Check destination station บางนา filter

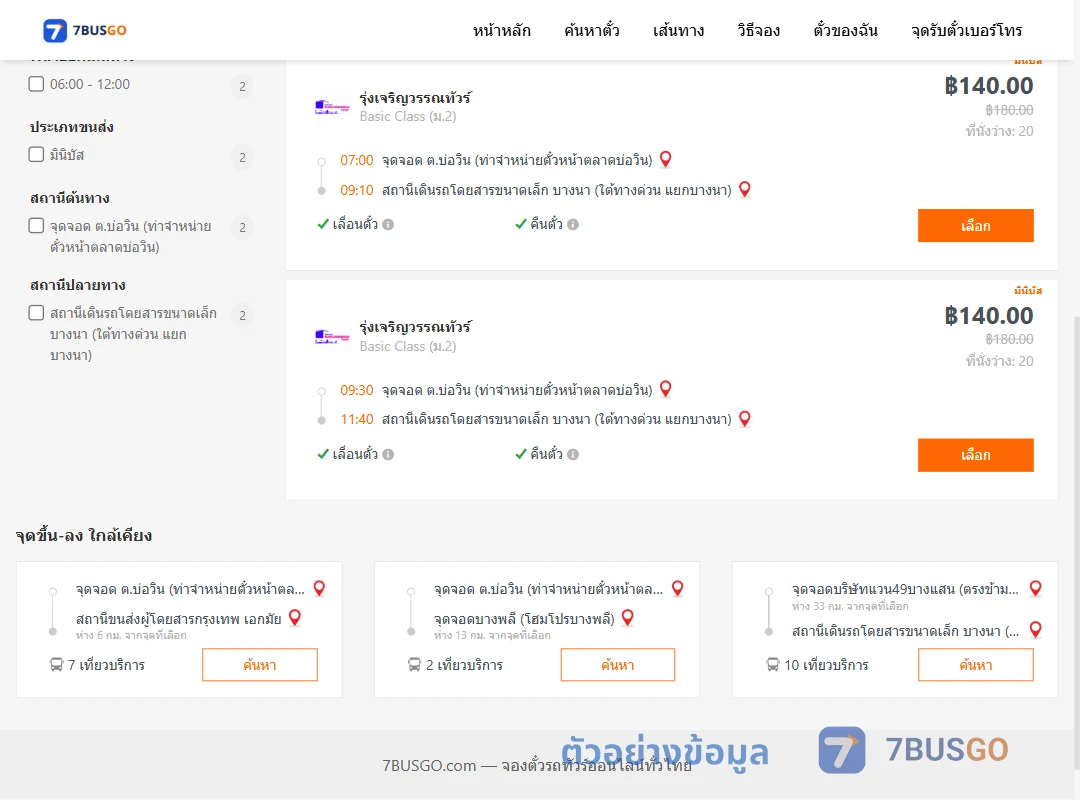[37, 313]
